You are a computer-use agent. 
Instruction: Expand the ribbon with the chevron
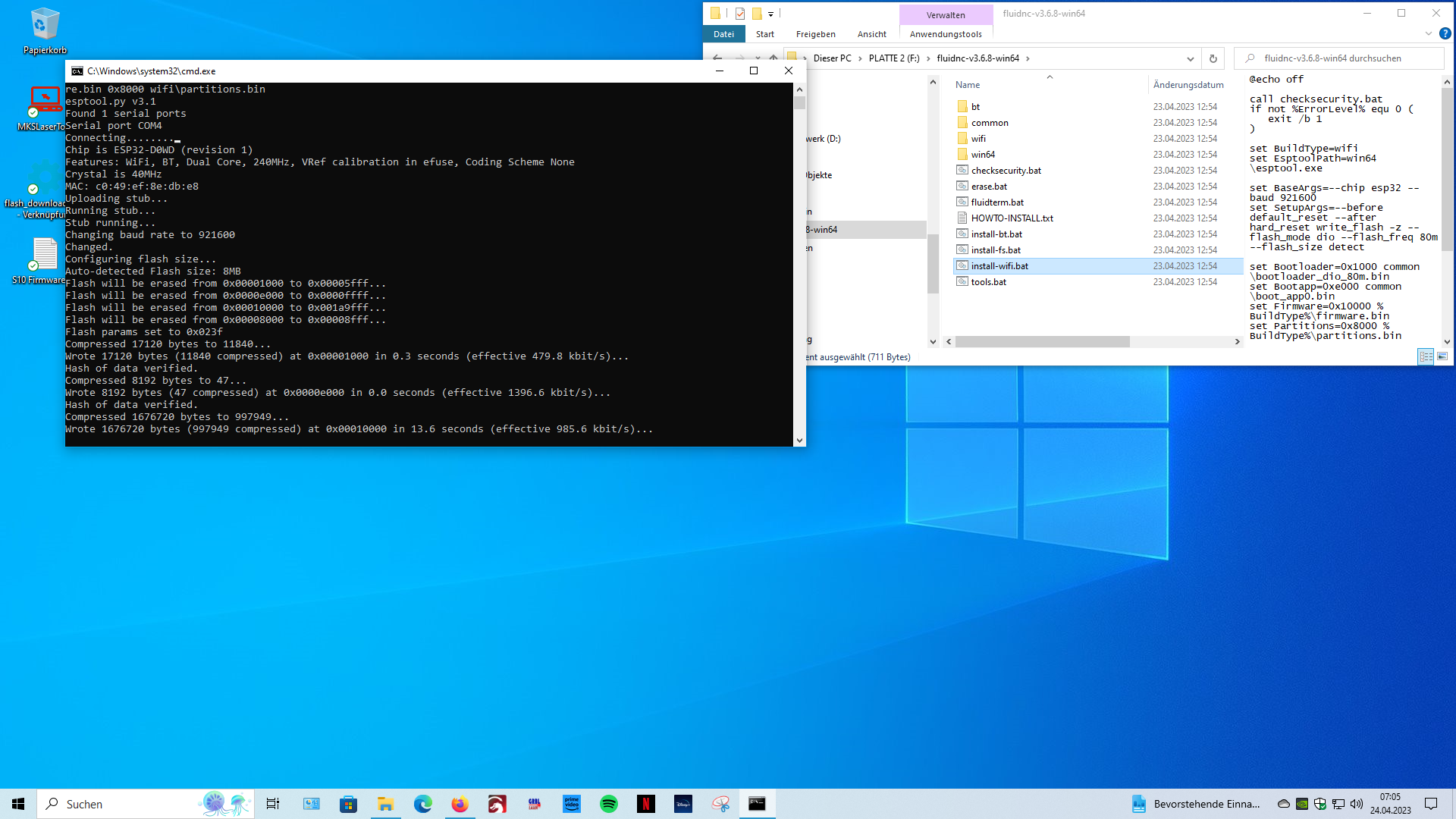coord(1429,33)
